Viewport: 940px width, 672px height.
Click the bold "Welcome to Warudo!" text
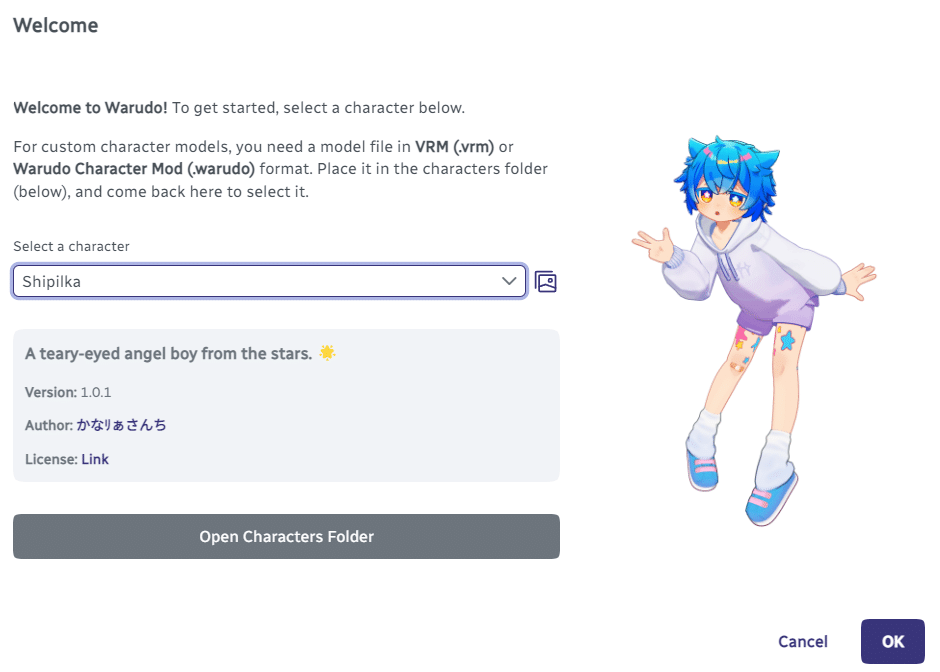pos(90,108)
